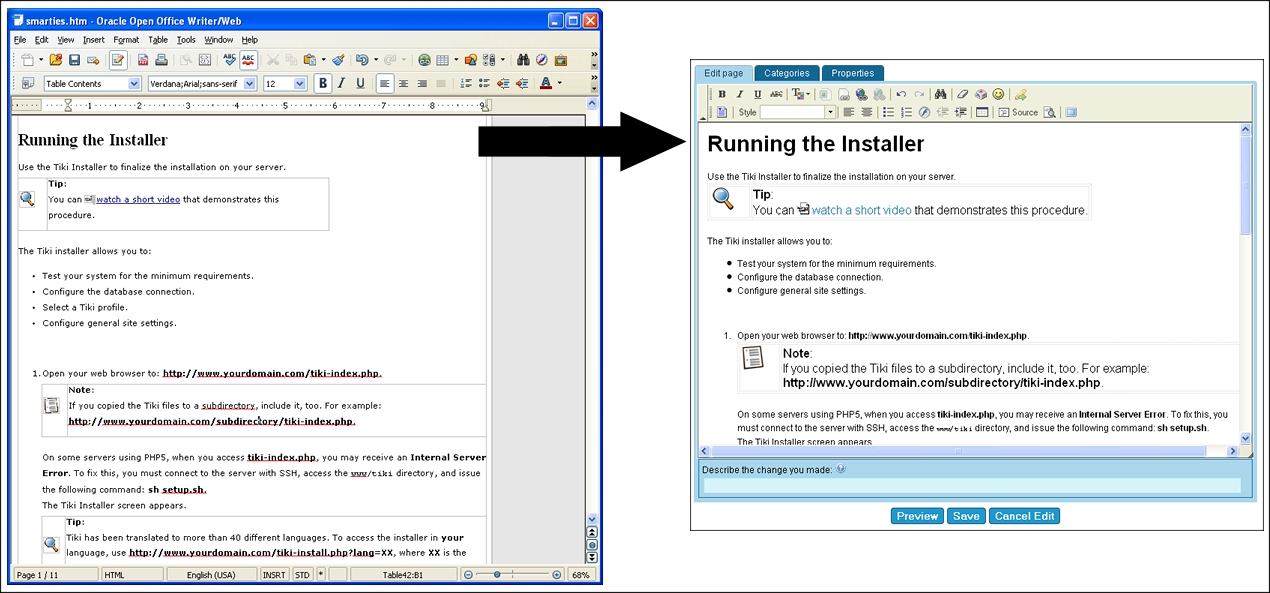This screenshot has width=1270, height=593.
Task: Toggle Edit File mode in Writer toolbar
Action: (x=118, y=60)
